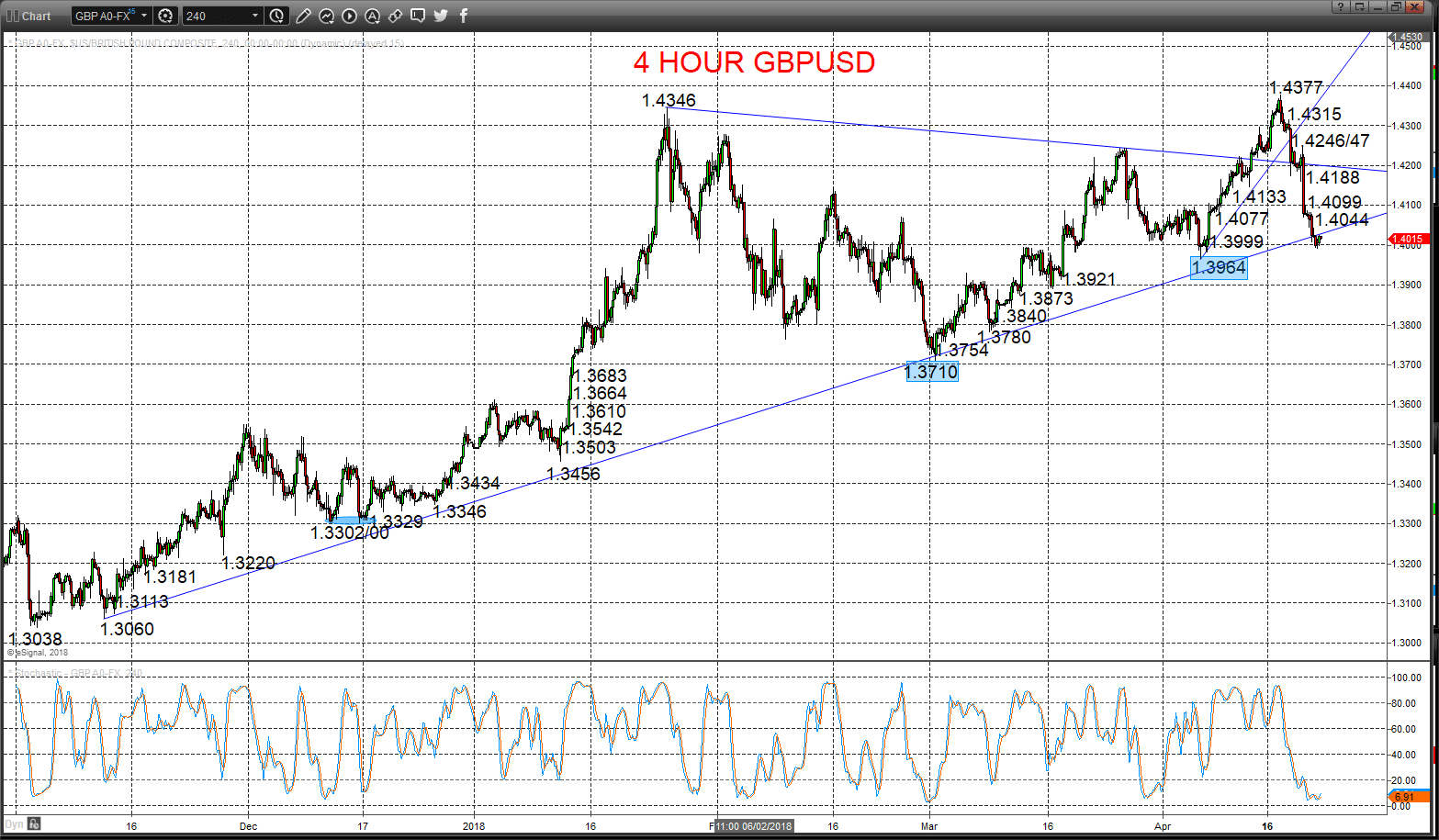Share chart via Twitter icon
The width and height of the screenshot is (1439, 840).
[441, 16]
